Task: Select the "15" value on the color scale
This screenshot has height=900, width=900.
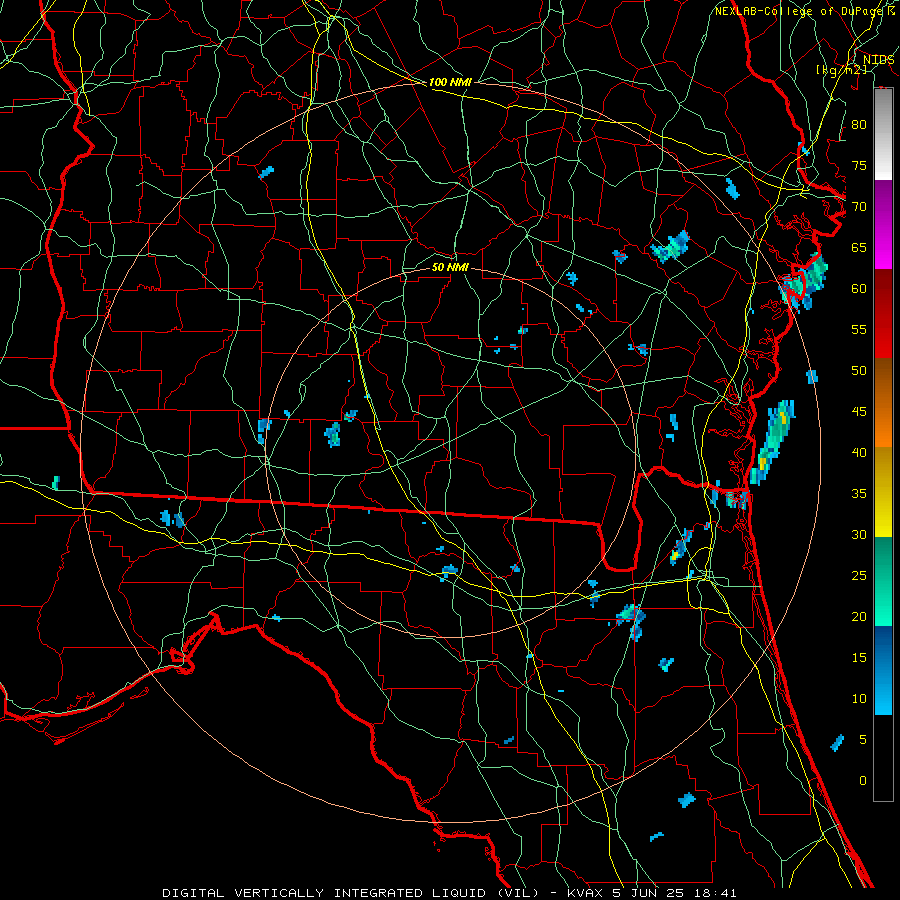Action: click(x=859, y=658)
